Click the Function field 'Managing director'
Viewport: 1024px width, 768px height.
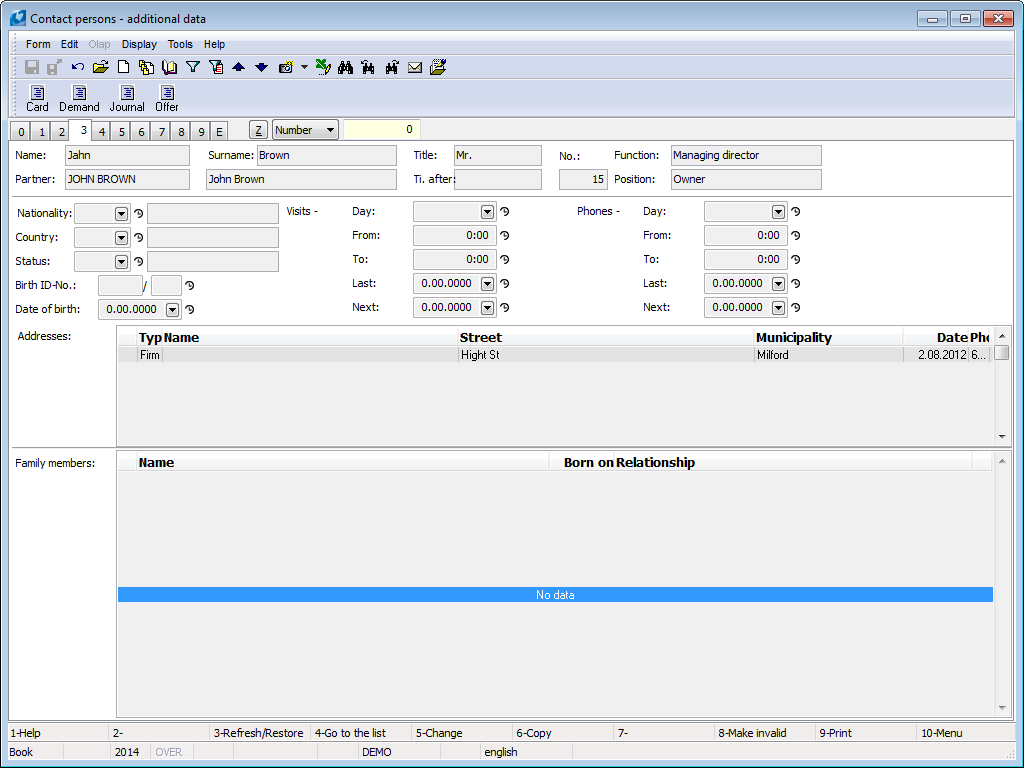tap(746, 155)
